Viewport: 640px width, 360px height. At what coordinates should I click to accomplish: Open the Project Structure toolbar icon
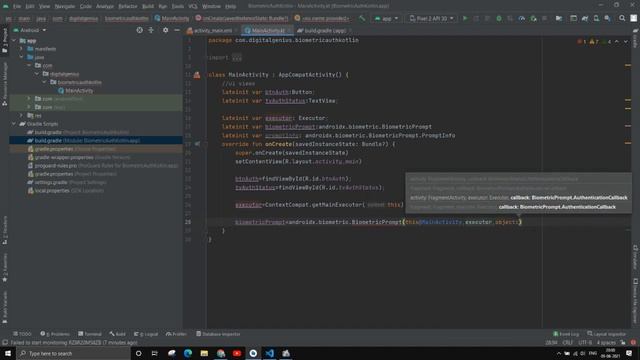click(x=559, y=18)
